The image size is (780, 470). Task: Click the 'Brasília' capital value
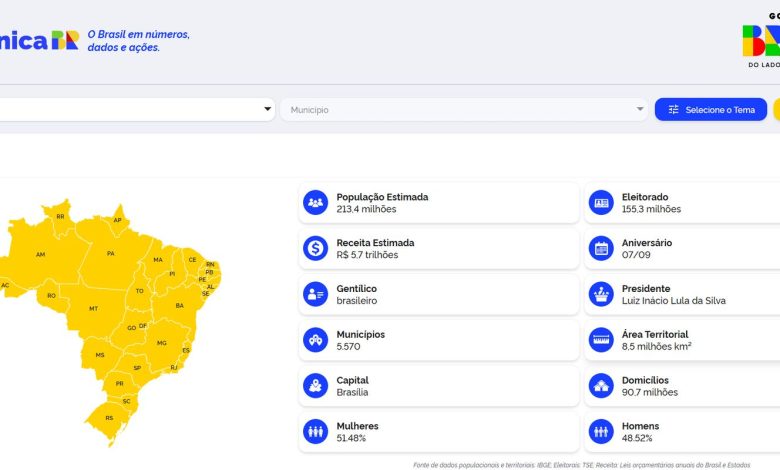pyautogui.click(x=352, y=392)
